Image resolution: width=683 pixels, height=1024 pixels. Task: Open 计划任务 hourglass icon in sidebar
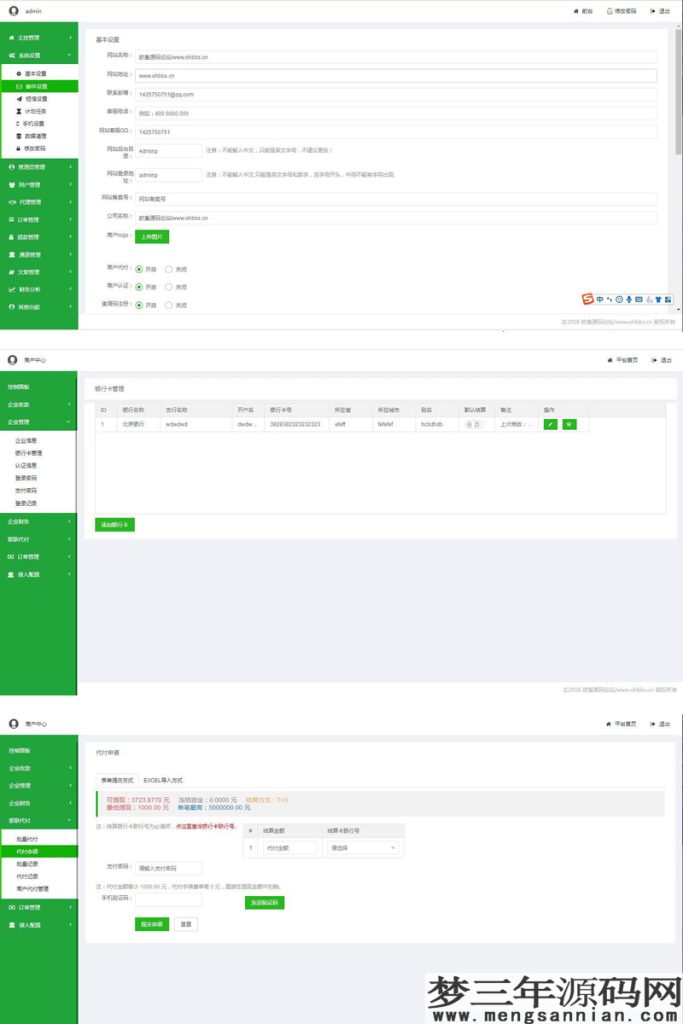coord(19,111)
